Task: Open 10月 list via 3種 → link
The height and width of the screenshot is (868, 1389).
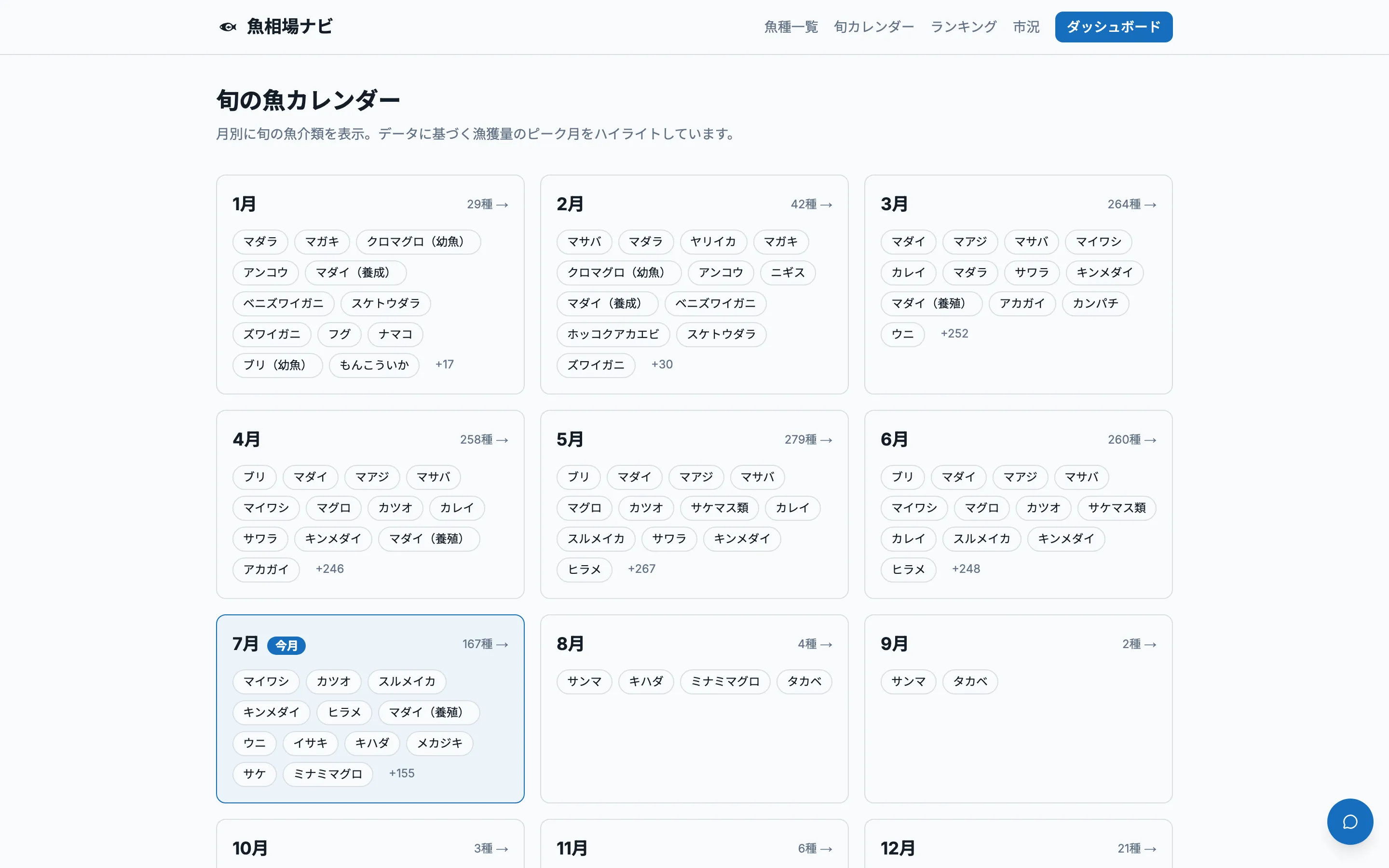Action: click(x=491, y=849)
